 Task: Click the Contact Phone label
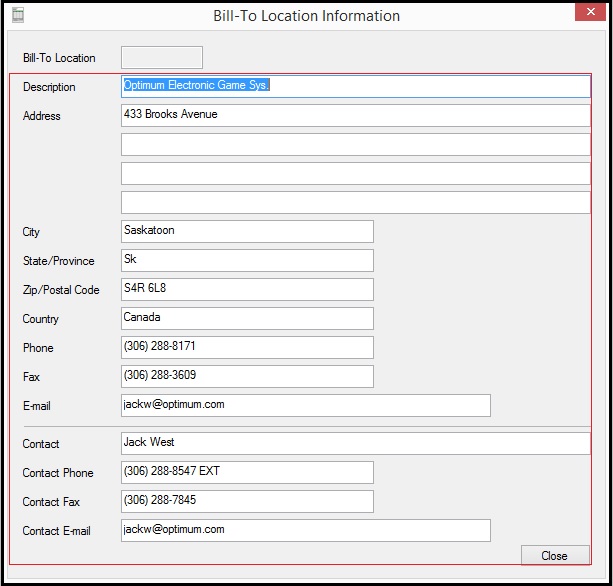(58, 473)
